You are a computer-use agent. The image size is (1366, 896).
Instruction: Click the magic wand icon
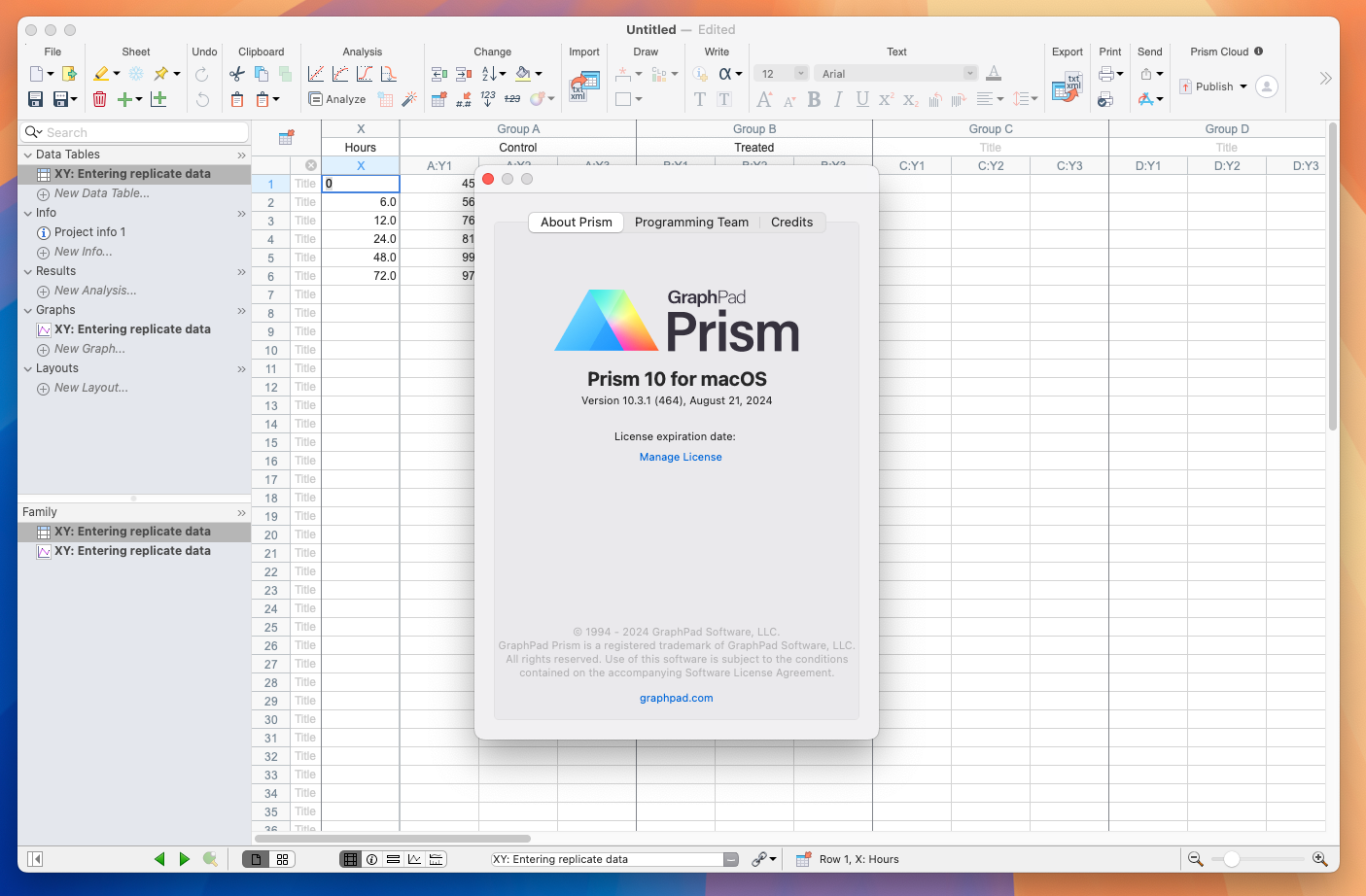409,99
